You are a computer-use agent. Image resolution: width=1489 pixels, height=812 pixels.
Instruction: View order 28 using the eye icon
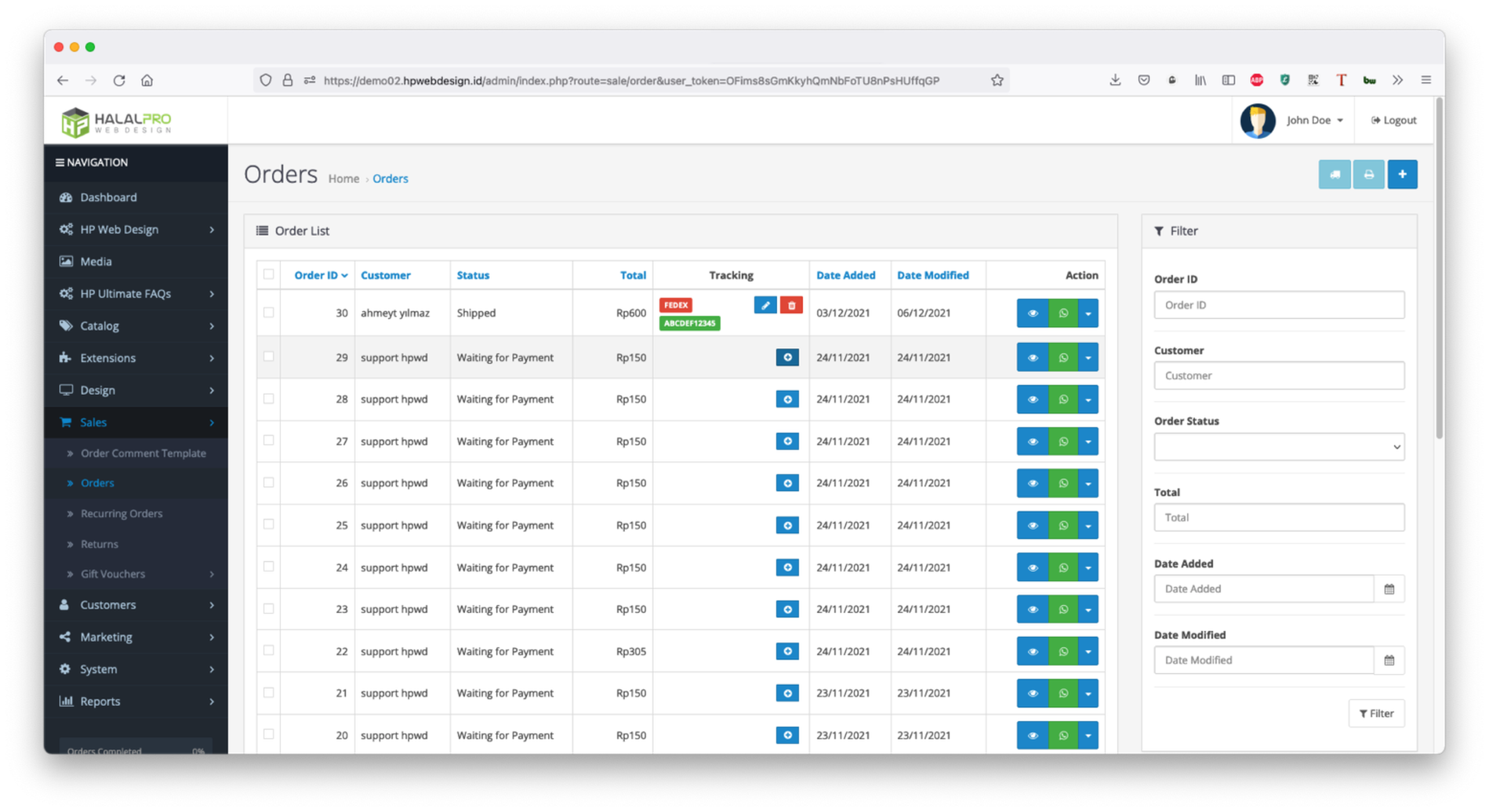1032,400
